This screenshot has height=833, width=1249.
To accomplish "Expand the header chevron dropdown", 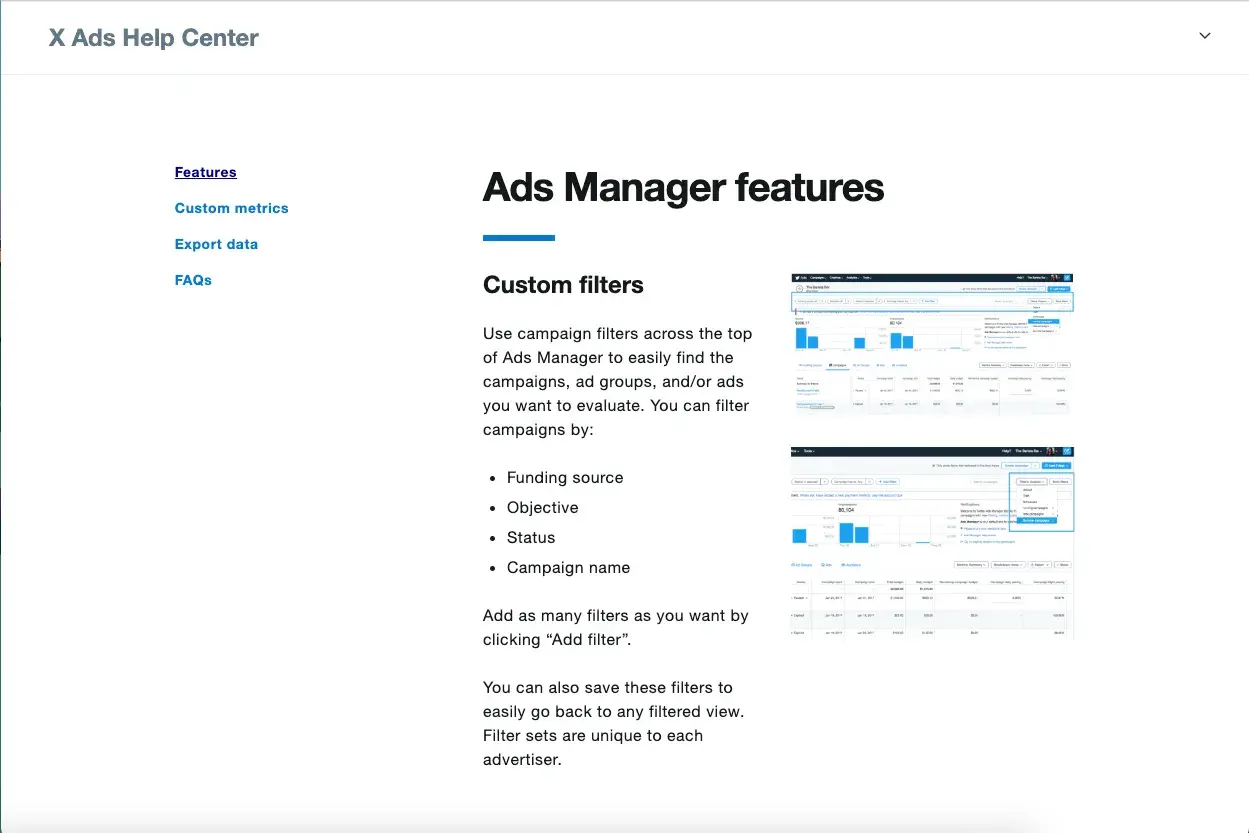I will pos(1205,36).
